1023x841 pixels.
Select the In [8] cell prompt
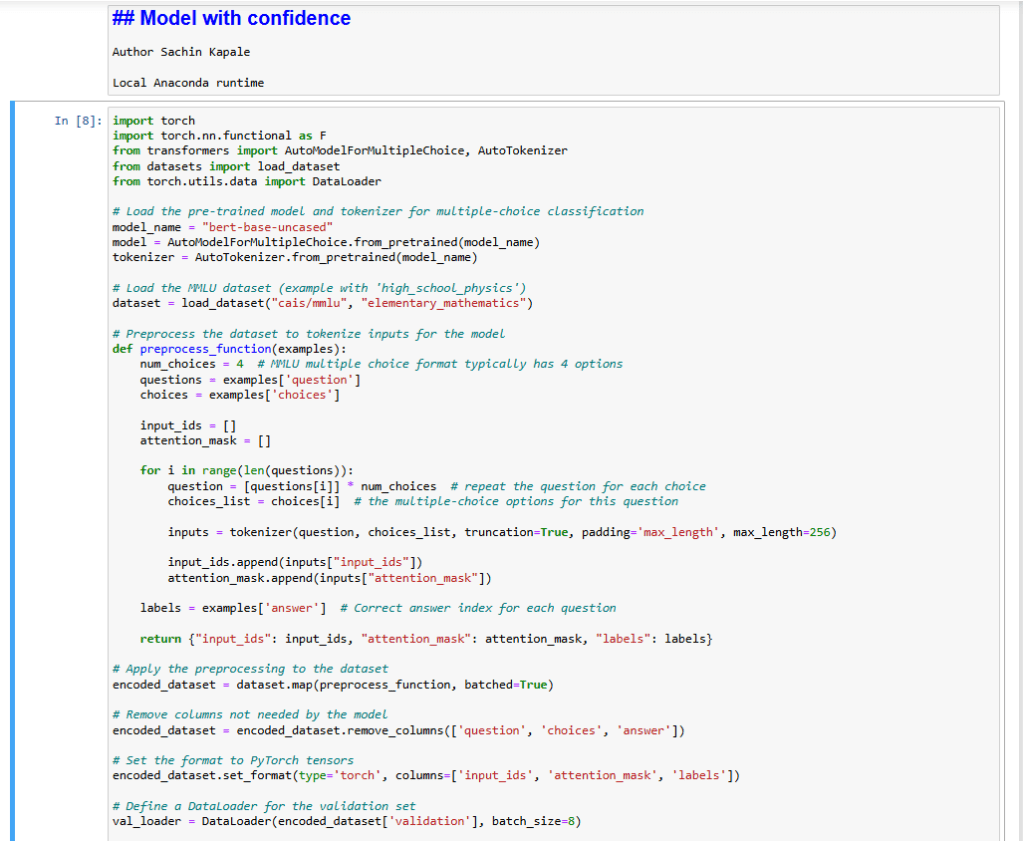pos(78,121)
